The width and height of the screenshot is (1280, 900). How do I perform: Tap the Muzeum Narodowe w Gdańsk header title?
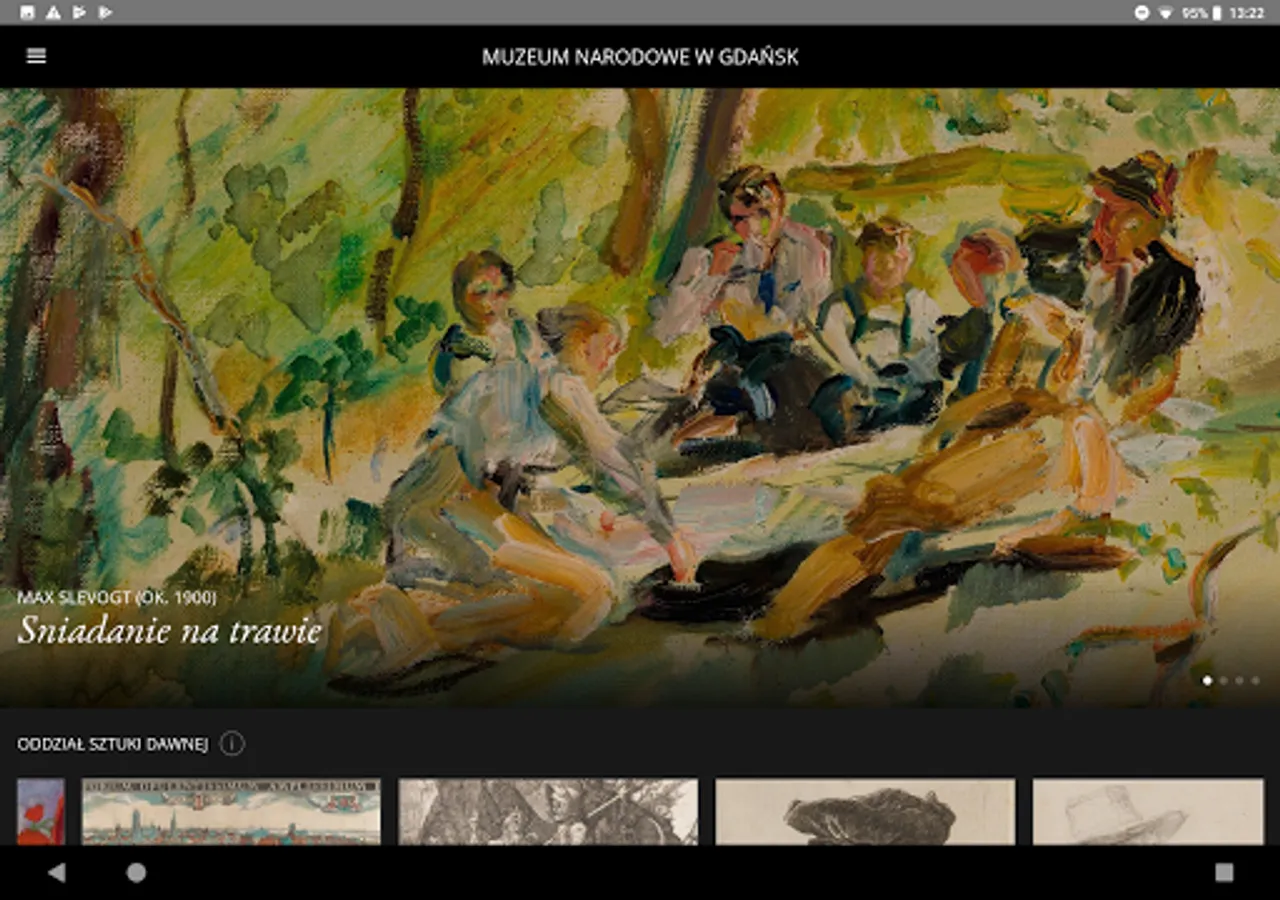tap(640, 57)
